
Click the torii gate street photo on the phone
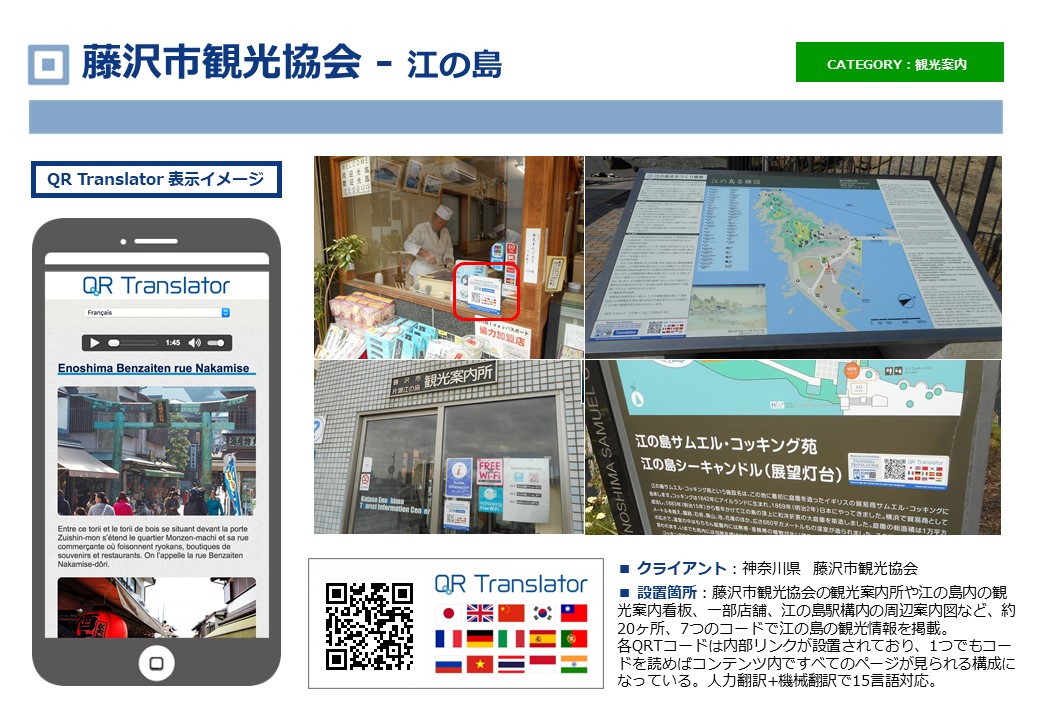(x=157, y=451)
